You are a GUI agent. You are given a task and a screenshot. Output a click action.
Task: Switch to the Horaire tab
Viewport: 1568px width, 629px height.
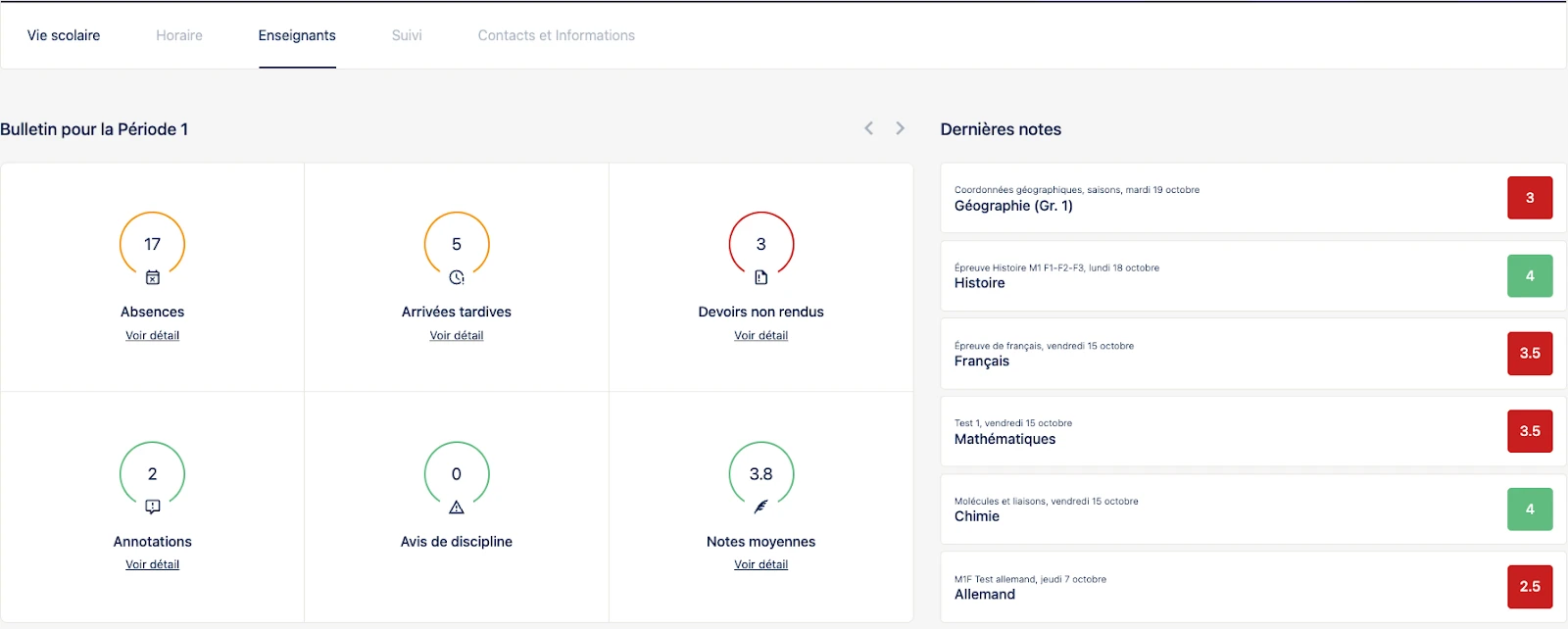179,35
